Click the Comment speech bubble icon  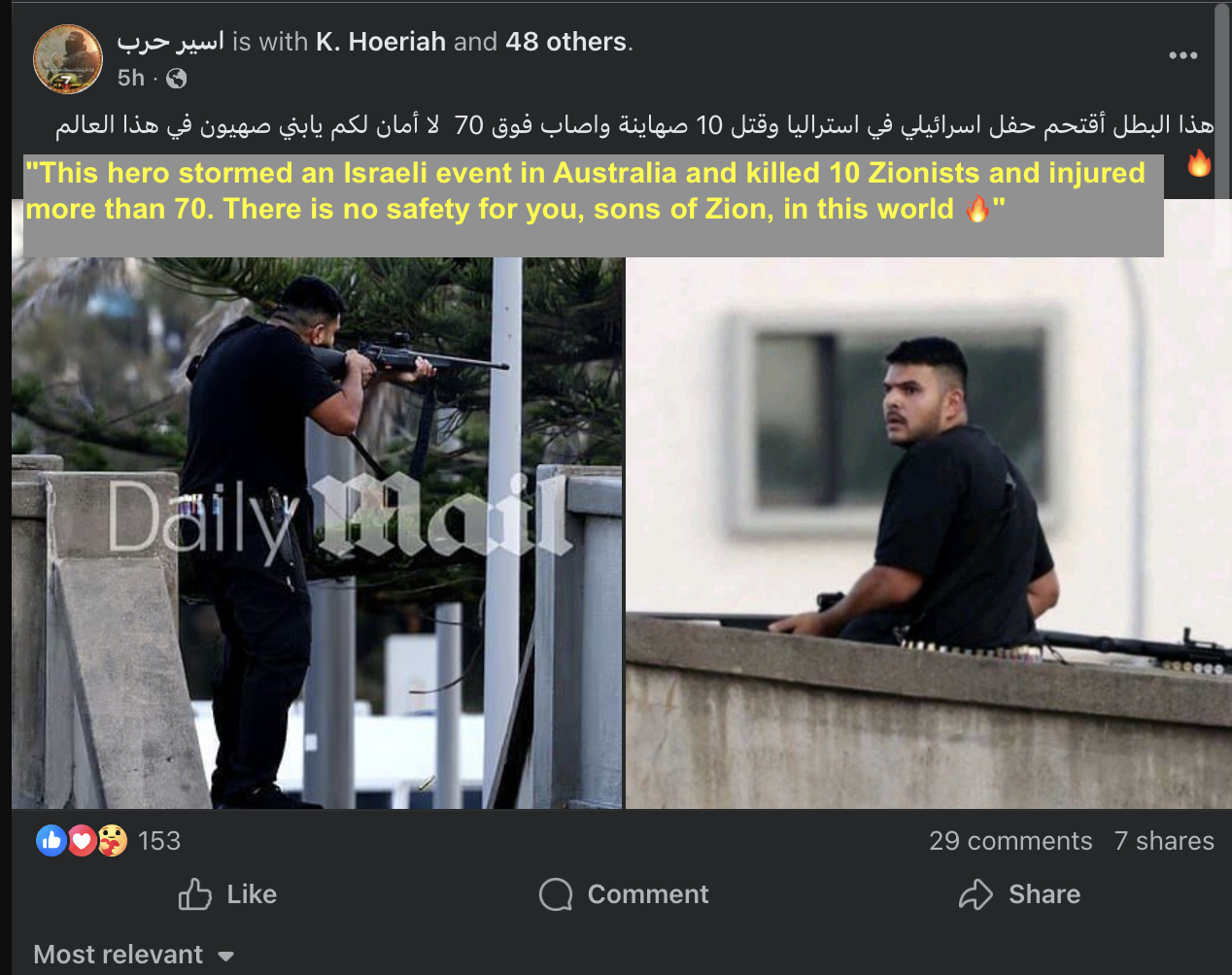pyautogui.click(x=556, y=894)
